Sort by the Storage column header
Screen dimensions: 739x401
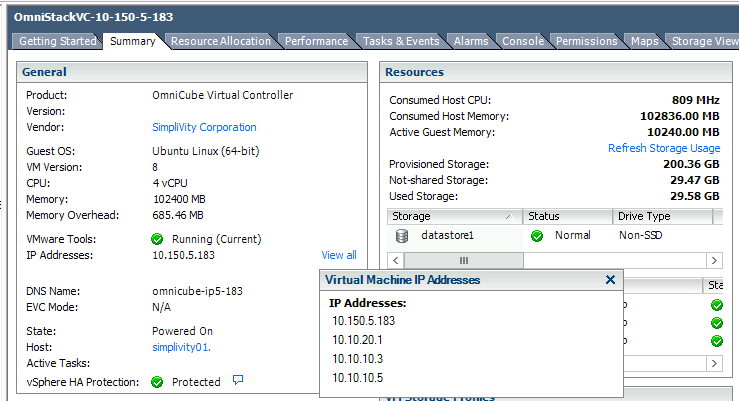(454, 216)
